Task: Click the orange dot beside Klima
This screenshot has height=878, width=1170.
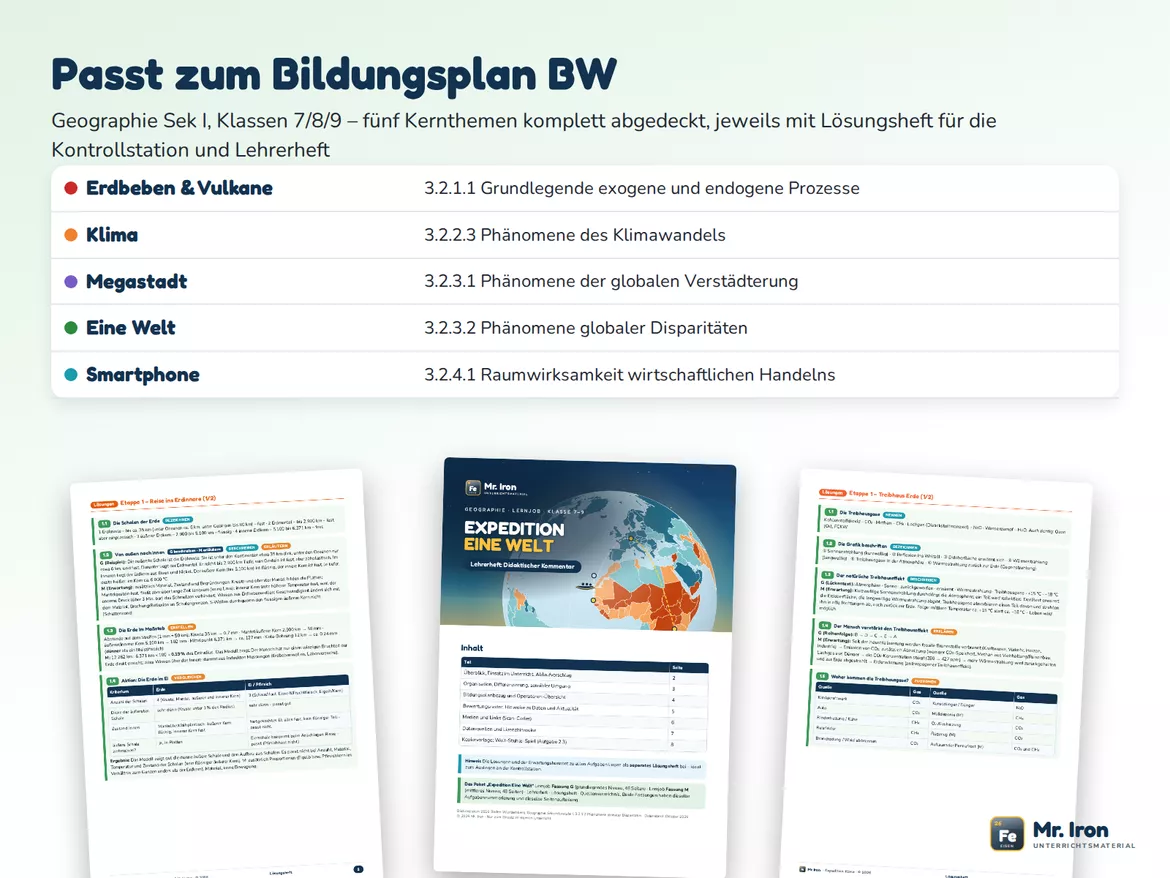Action: 71,235
